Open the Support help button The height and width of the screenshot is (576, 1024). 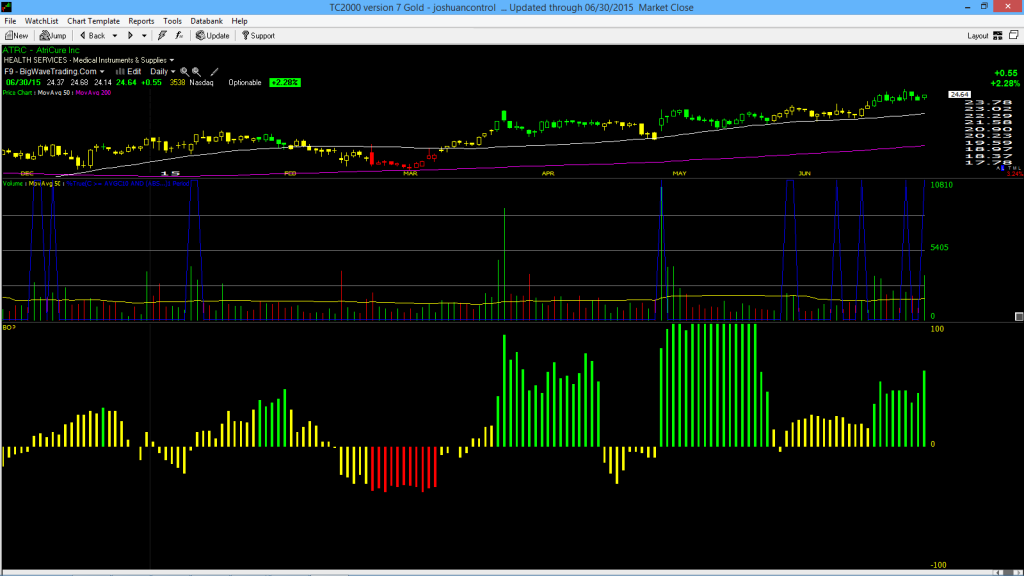pyautogui.click(x=259, y=35)
